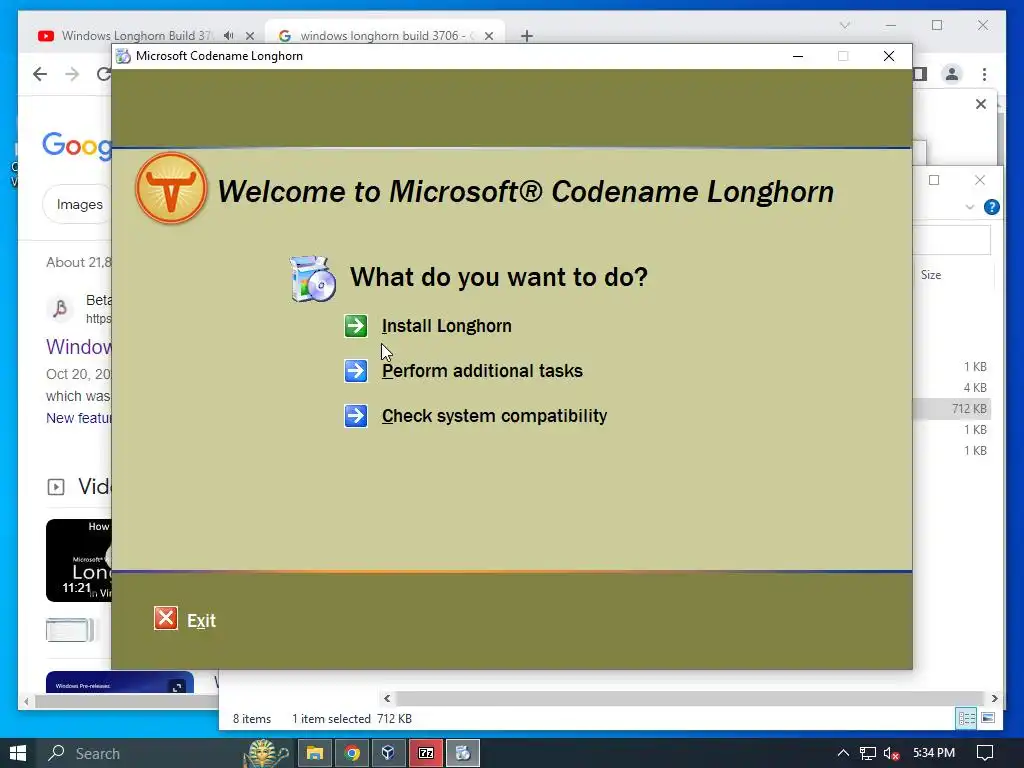Switch to the YouTube Longhorn Build tab
This screenshot has width=1024, height=768.
[136, 35]
